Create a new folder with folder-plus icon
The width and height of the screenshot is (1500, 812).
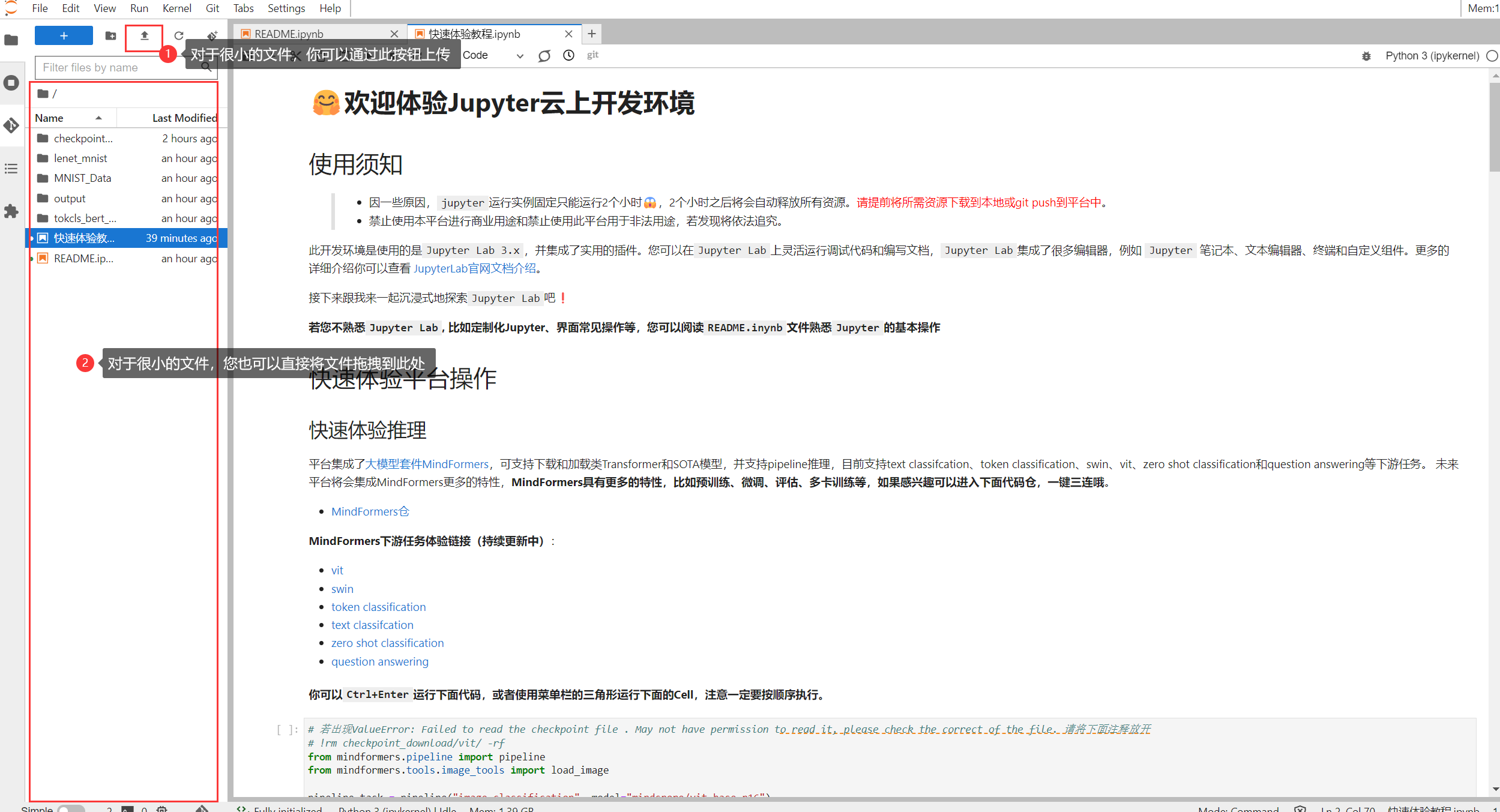tap(110, 36)
